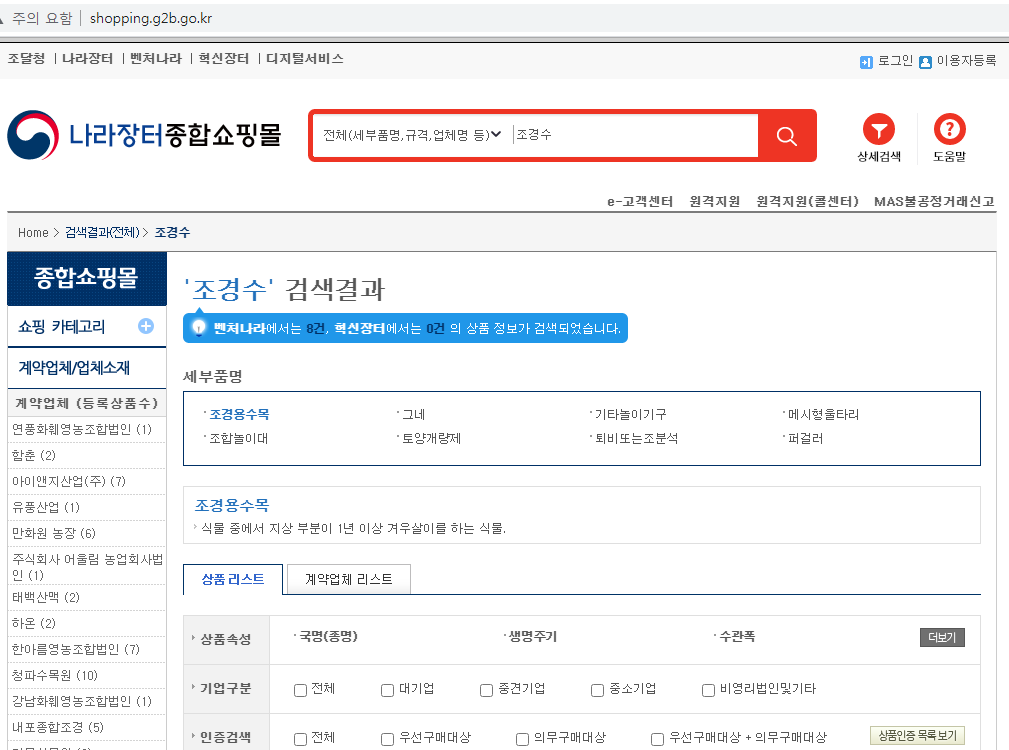Open the 상세검색 filter icon
Image resolution: width=1009 pixels, height=750 pixels.
(x=879, y=130)
